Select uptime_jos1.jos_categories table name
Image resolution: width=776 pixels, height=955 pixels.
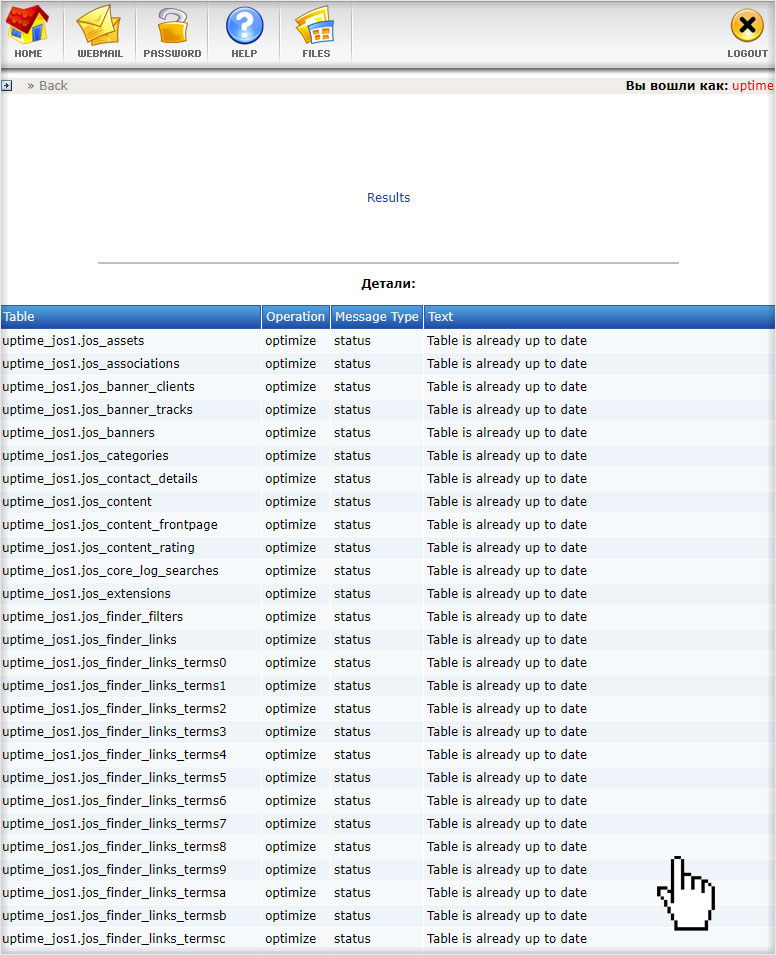pyautogui.click(x=85, y=456)
